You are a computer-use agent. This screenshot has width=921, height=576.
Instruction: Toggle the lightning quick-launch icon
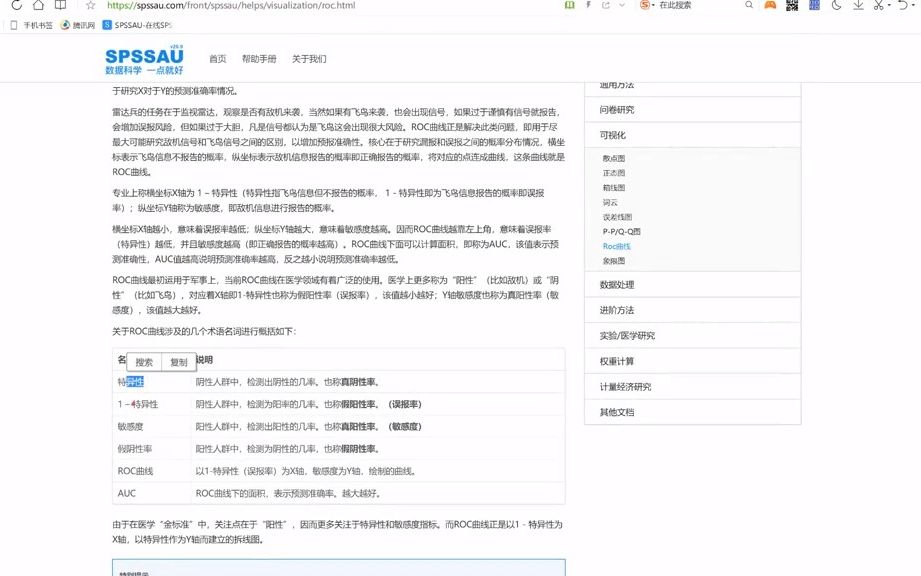(588, 7)
